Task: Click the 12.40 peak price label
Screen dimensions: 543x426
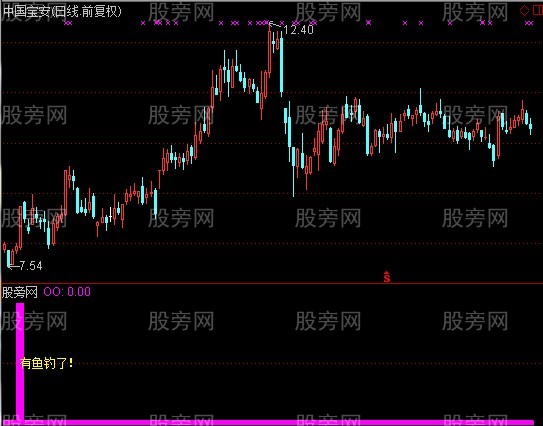Action: click(299, 30)
